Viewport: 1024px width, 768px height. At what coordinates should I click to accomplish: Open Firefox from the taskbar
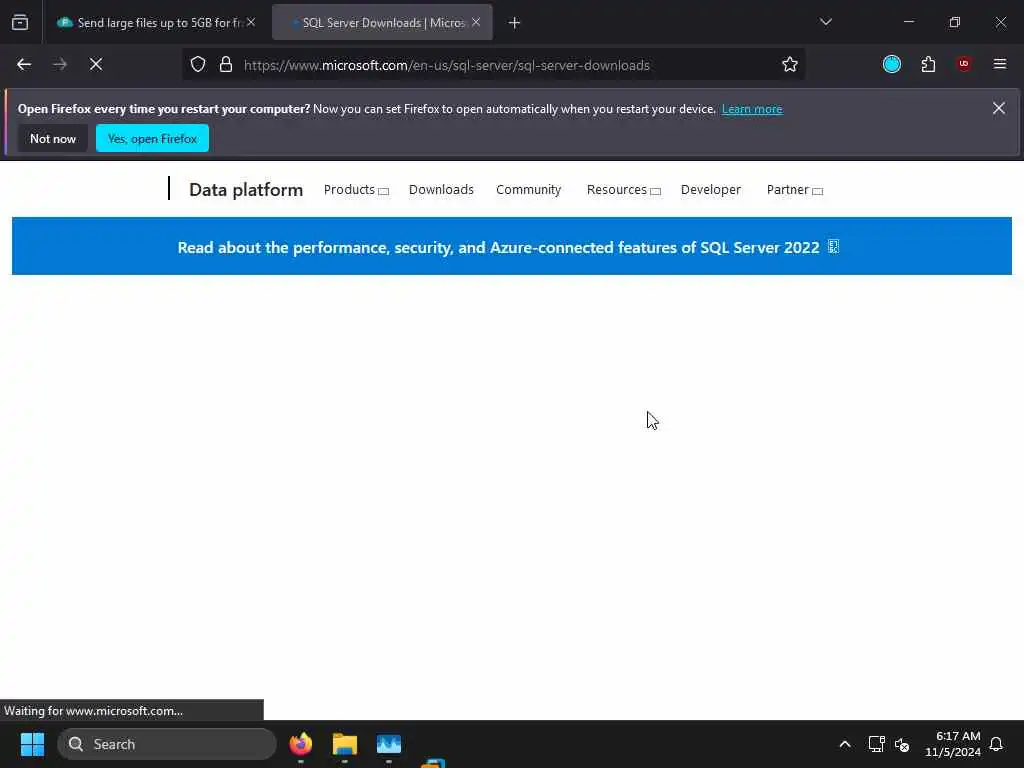tap(301, 744)
